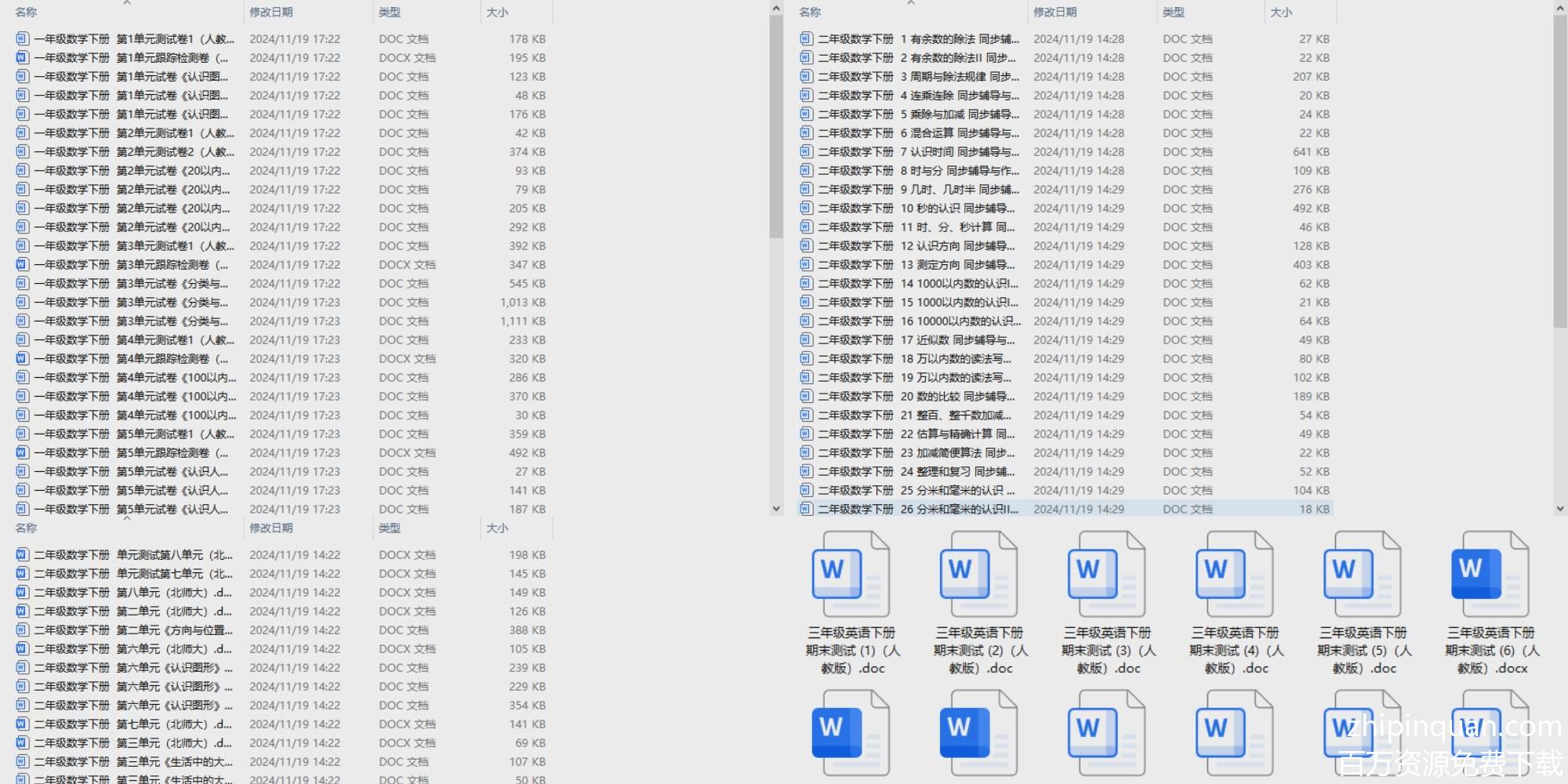Select the 641 KB size cell

(x=1311, y=151)
